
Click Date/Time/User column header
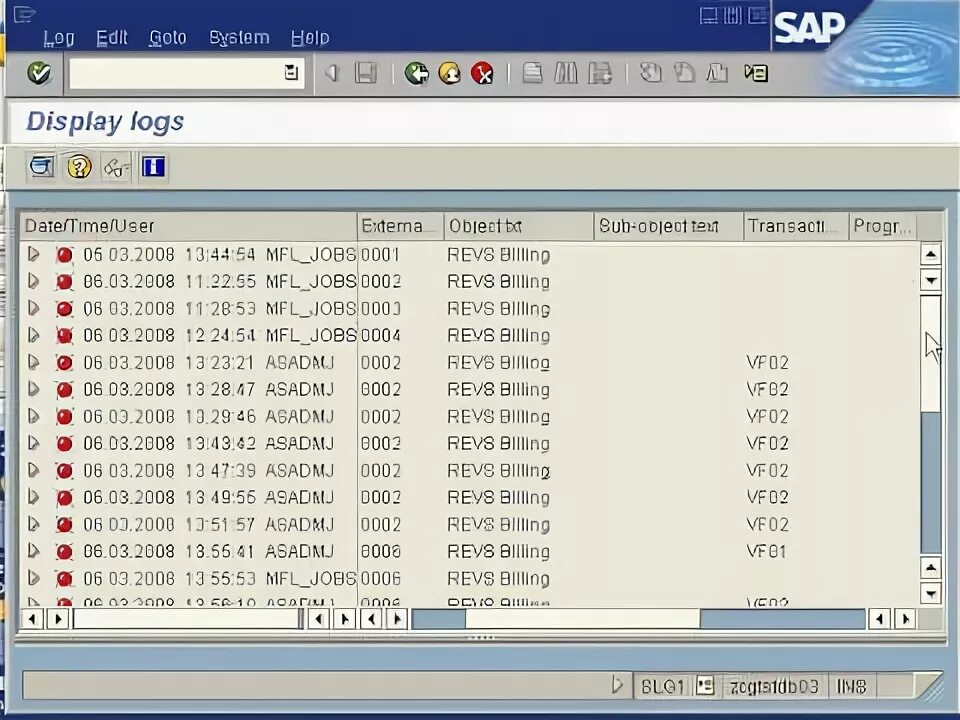pos(189,227)
